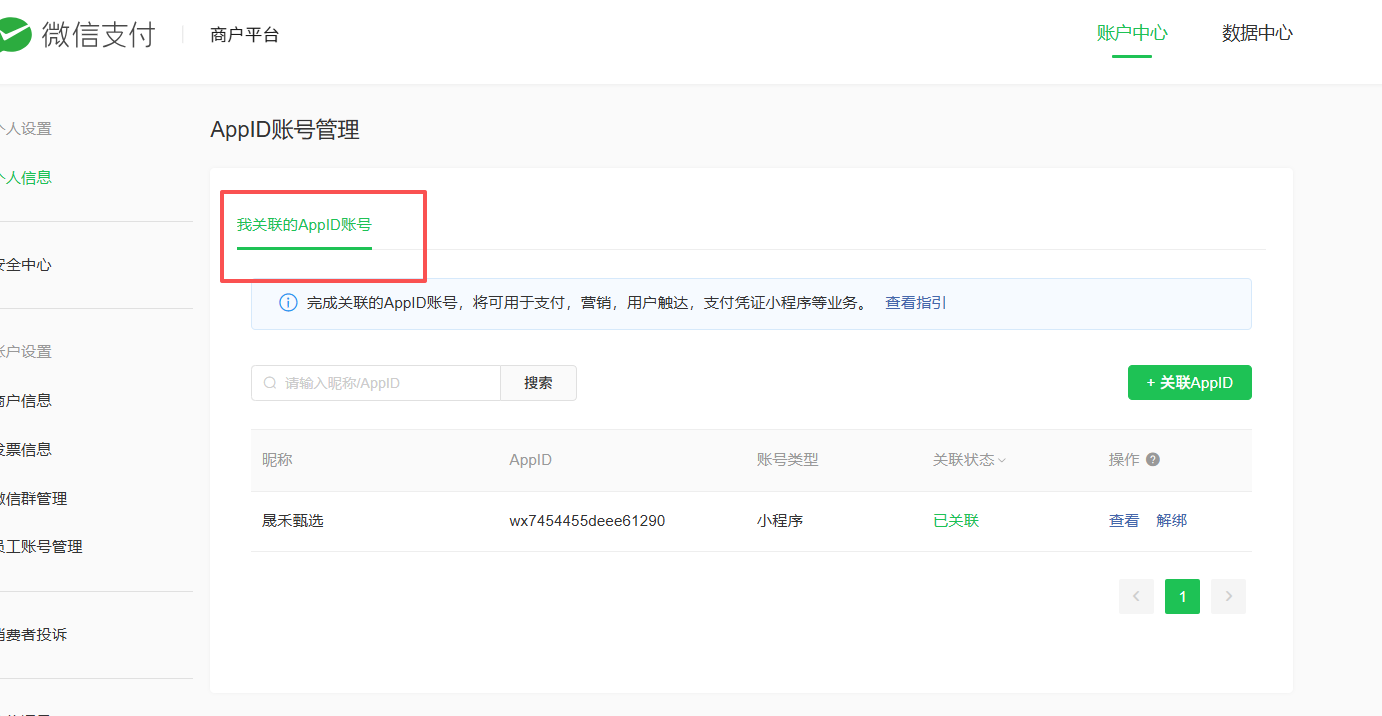The height and width of the screenshot is (716, 1382).
Task: Open 员工账号管理 in the sidebar
Action: (x=41, y=547)
